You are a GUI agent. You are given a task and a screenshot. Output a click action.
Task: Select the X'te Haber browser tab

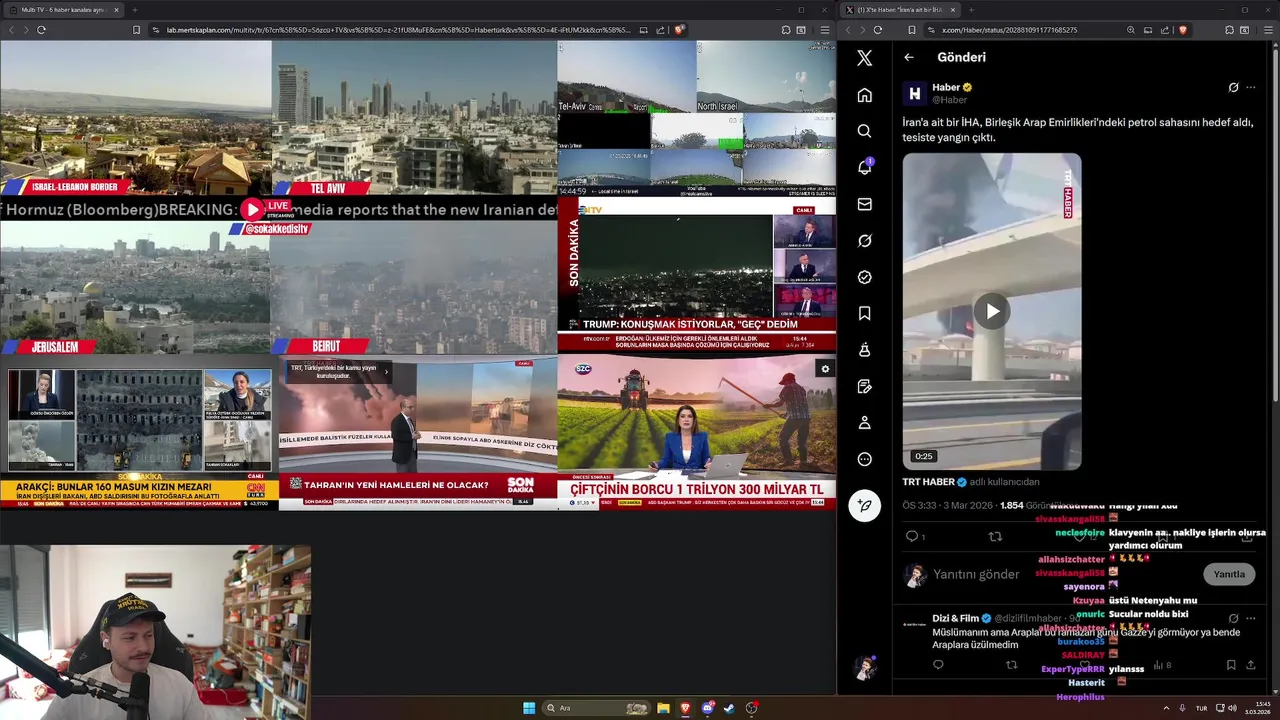[900, 10]
